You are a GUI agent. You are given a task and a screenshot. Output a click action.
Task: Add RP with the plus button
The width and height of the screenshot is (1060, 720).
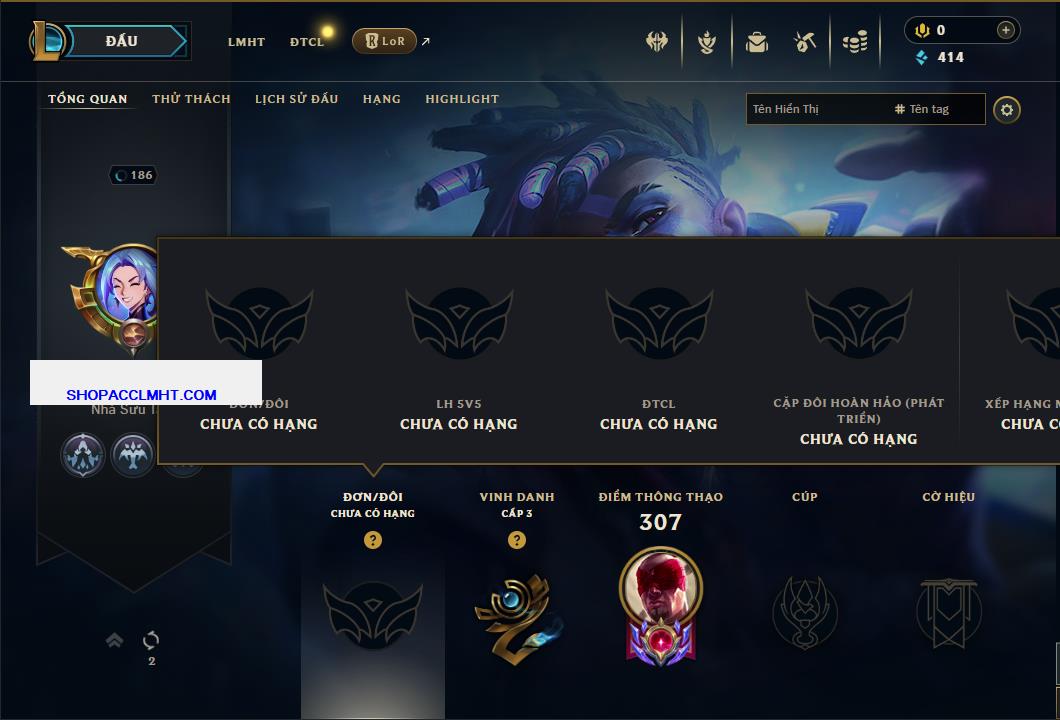tap(1006, 30)
